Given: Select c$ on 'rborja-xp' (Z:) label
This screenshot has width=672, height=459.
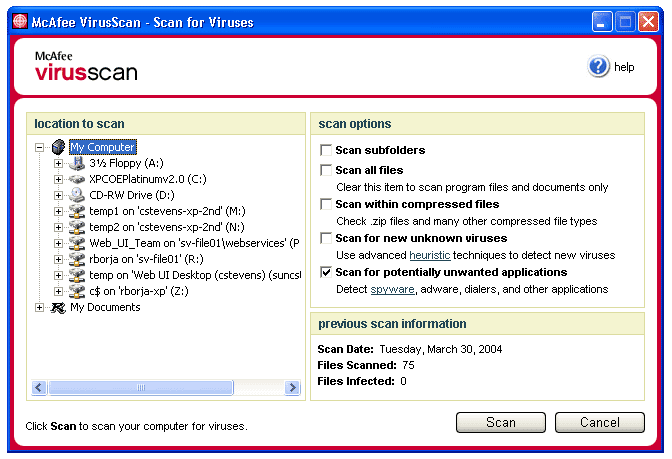Looking at the screenshot, I should pyautogui.click(x=139, y=291).
